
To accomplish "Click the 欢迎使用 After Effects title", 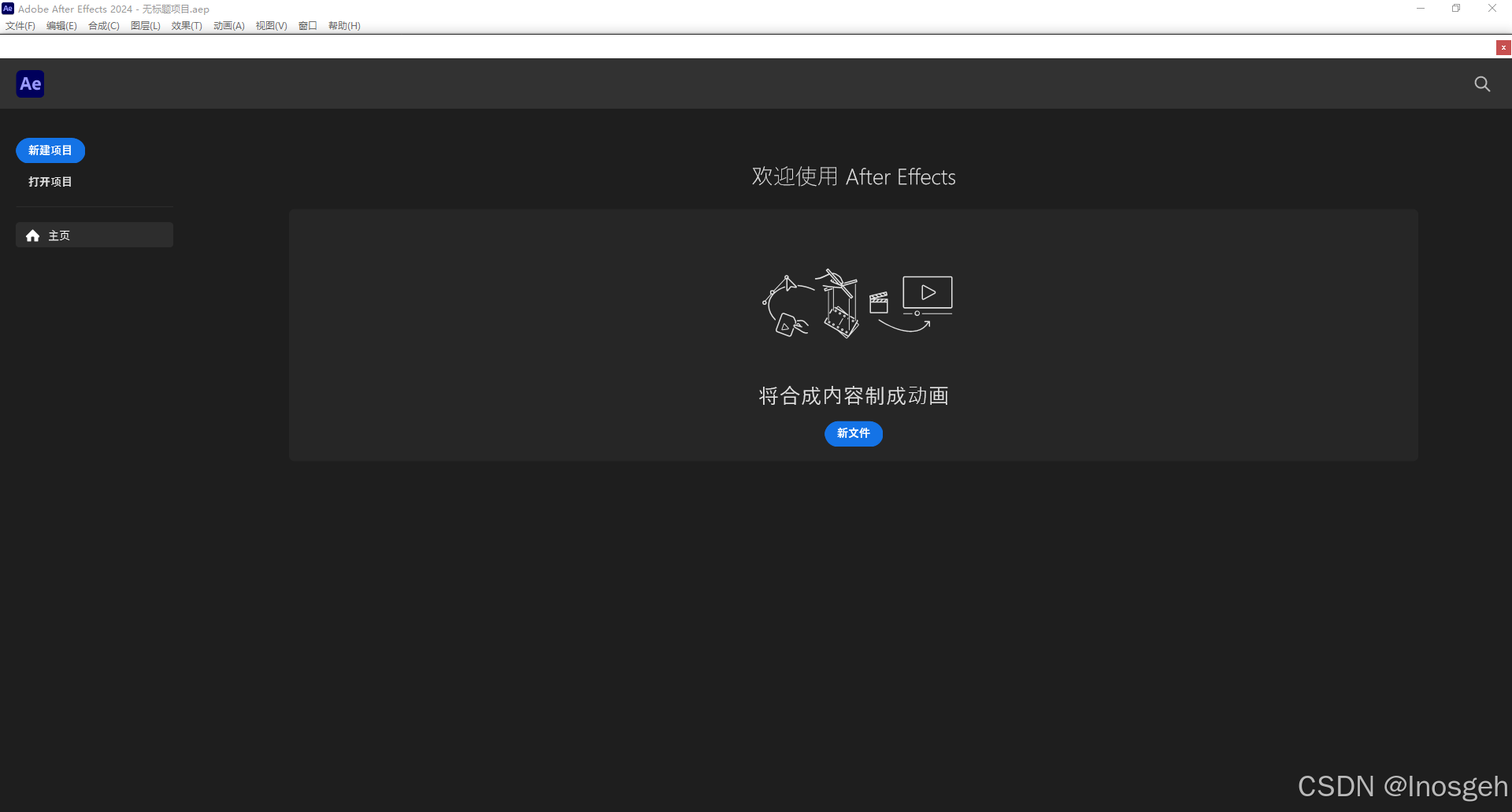I will [x=854, y=176].
